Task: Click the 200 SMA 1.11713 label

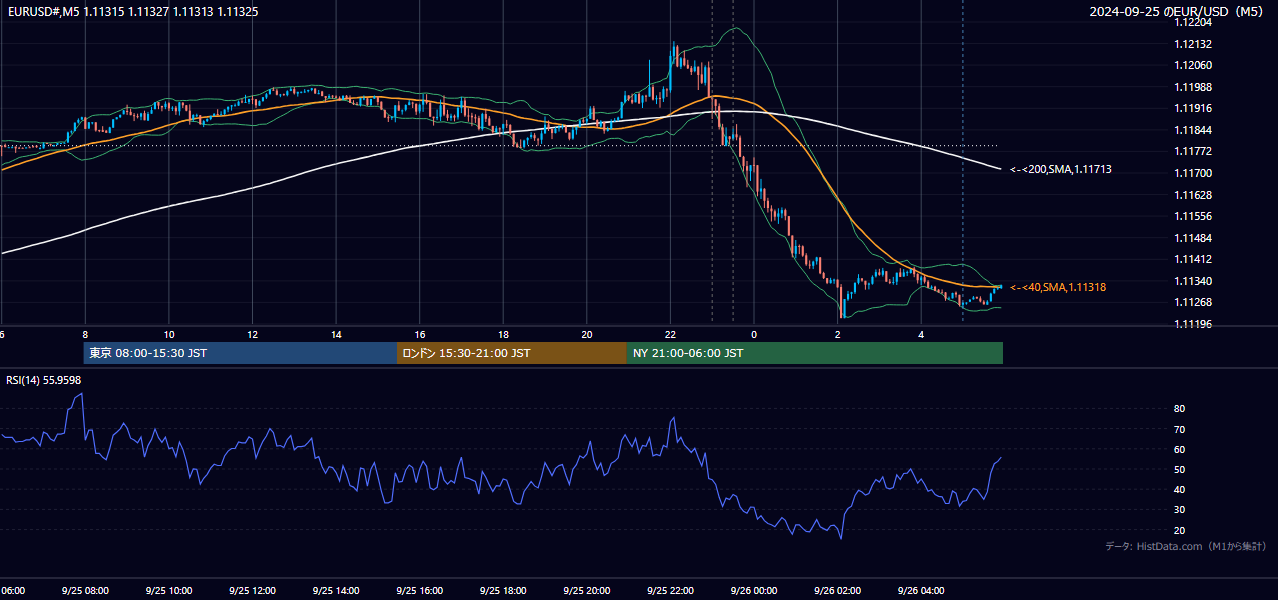Action: point(1060,170)
